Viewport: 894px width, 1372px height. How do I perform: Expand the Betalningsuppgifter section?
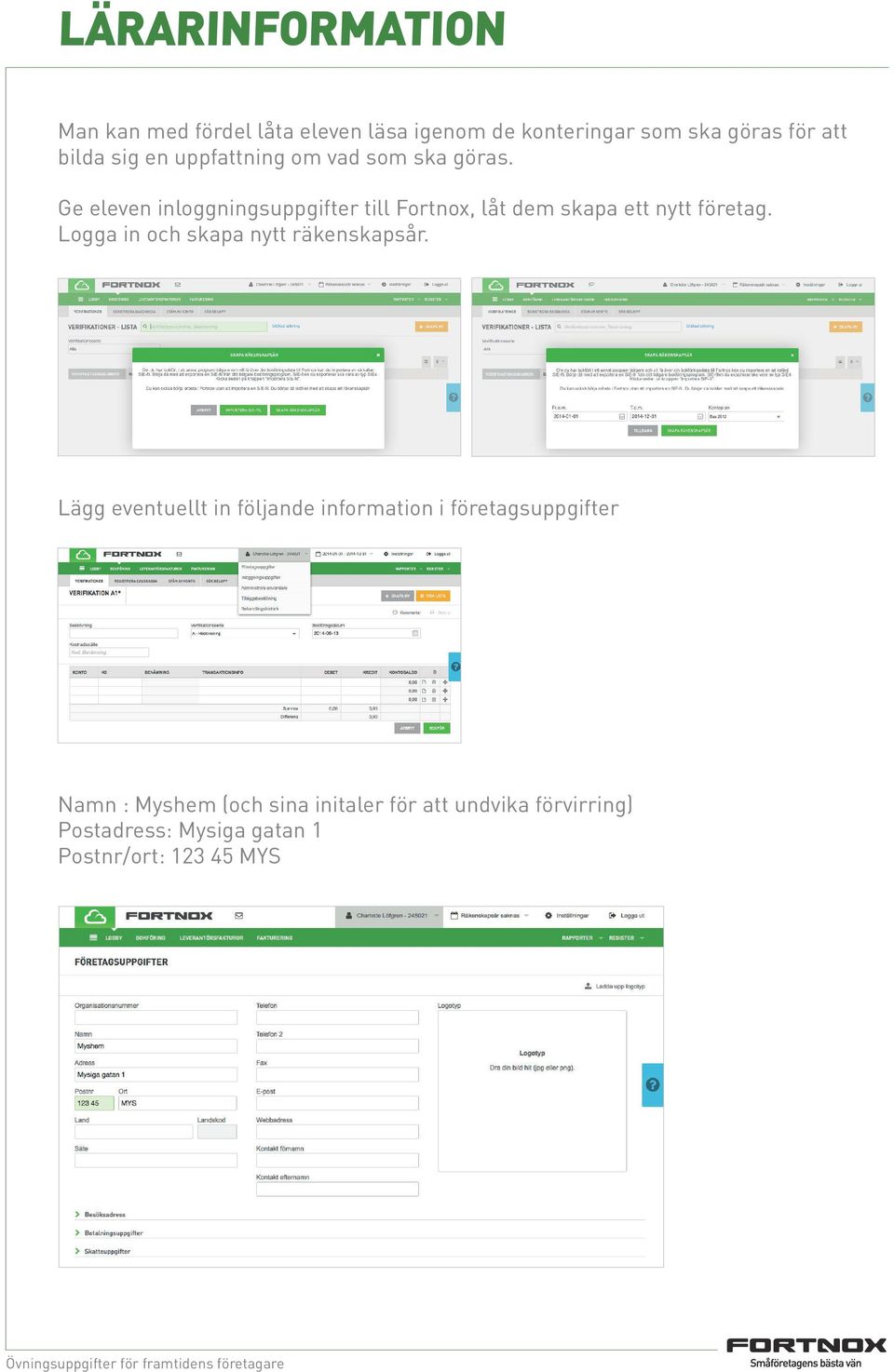pyautogui.click(x=108, y=1233)
